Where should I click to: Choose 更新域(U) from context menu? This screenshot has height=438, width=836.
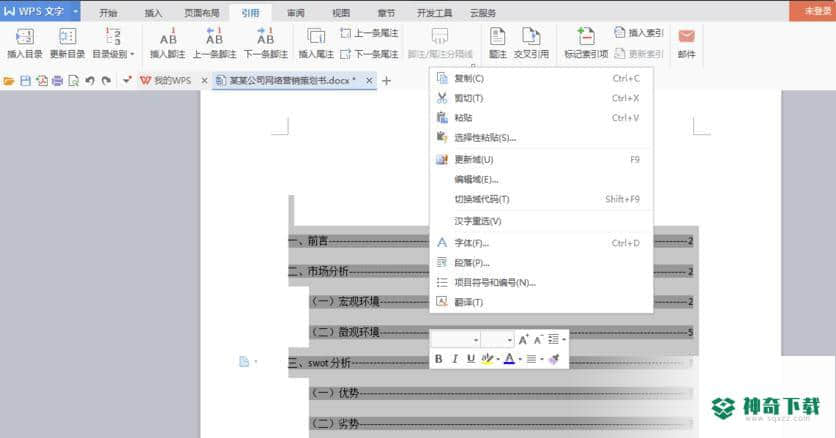(x=541, y=159)
